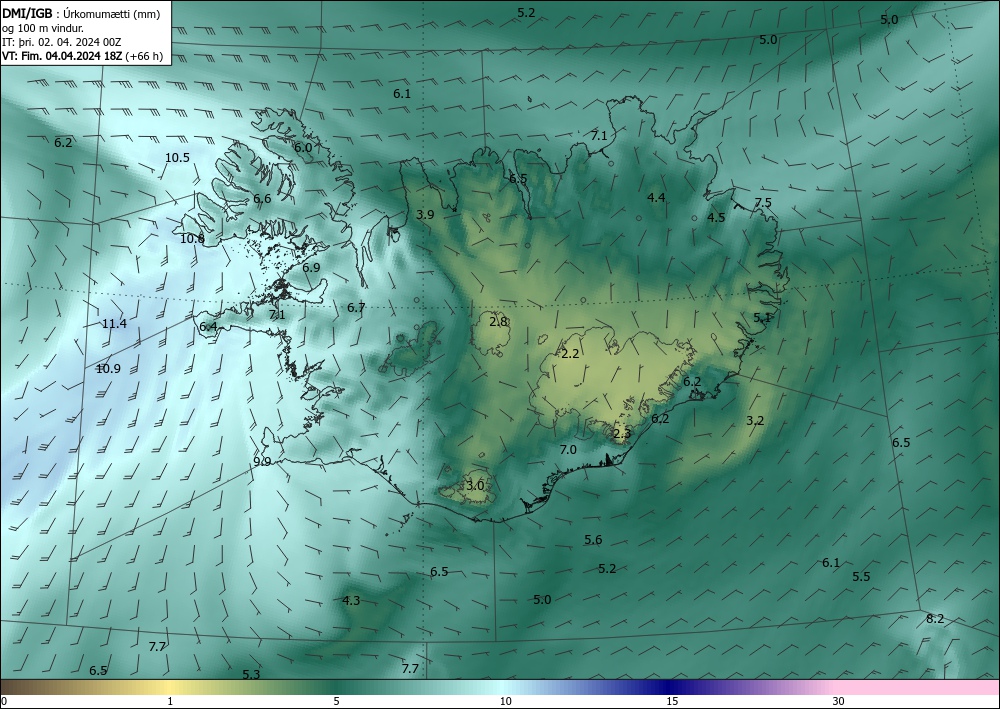Click the 6.6 map value
This screenshot has width=1000, height=709.
pos(262,199)
